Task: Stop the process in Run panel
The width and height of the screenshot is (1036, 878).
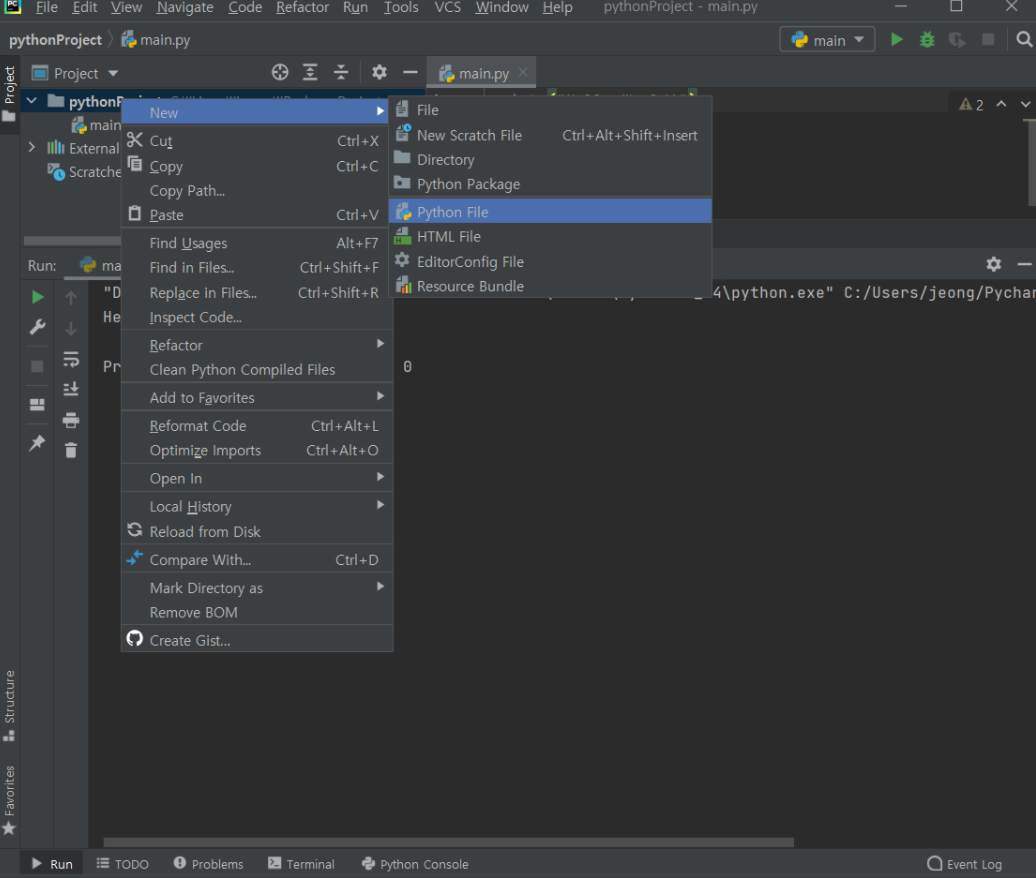Action: pyautogui.click(x=38, y=367)
